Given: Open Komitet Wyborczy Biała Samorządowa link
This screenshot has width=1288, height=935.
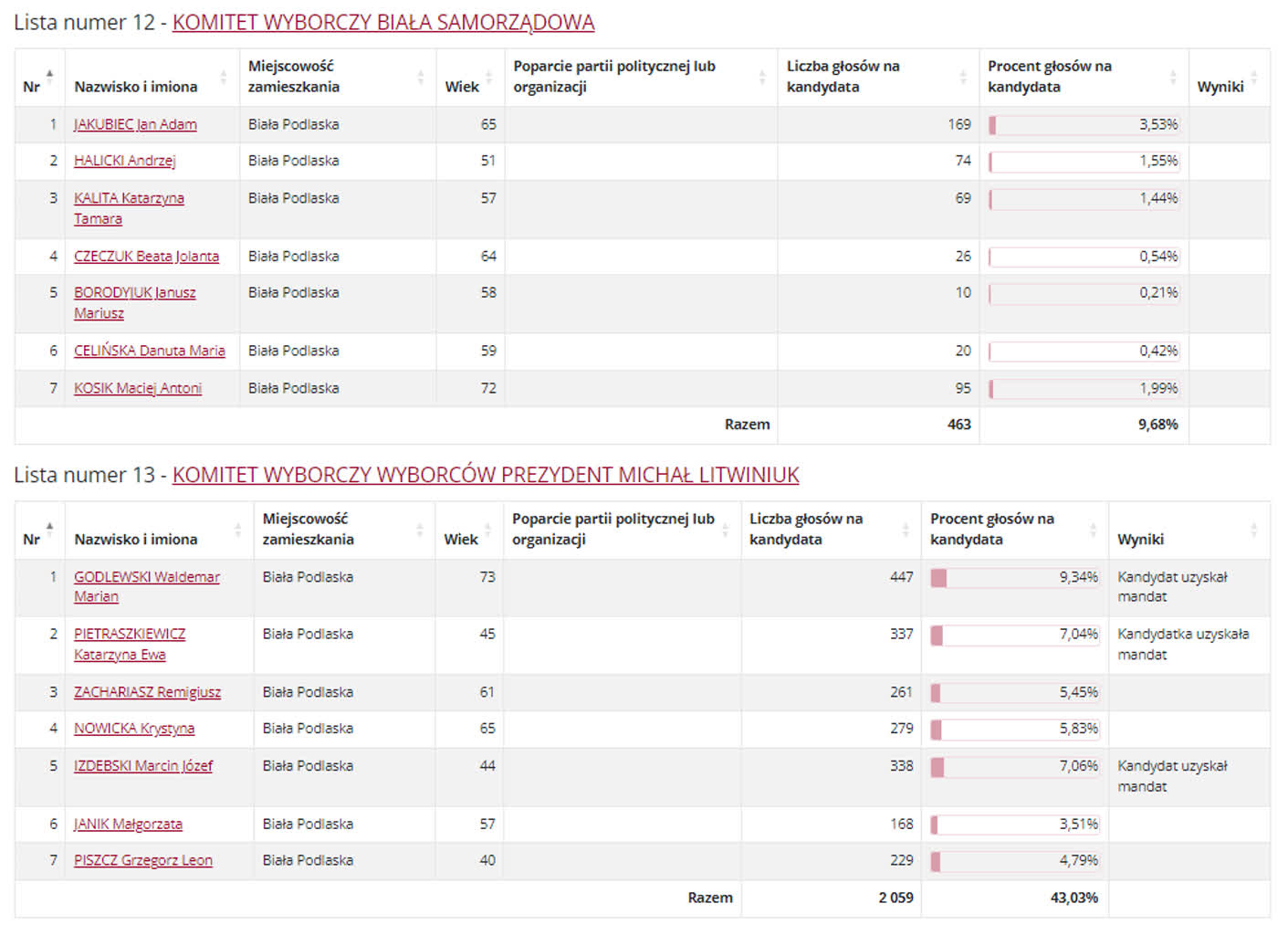Looking at the screenshot, I should (x=383, y=23).
